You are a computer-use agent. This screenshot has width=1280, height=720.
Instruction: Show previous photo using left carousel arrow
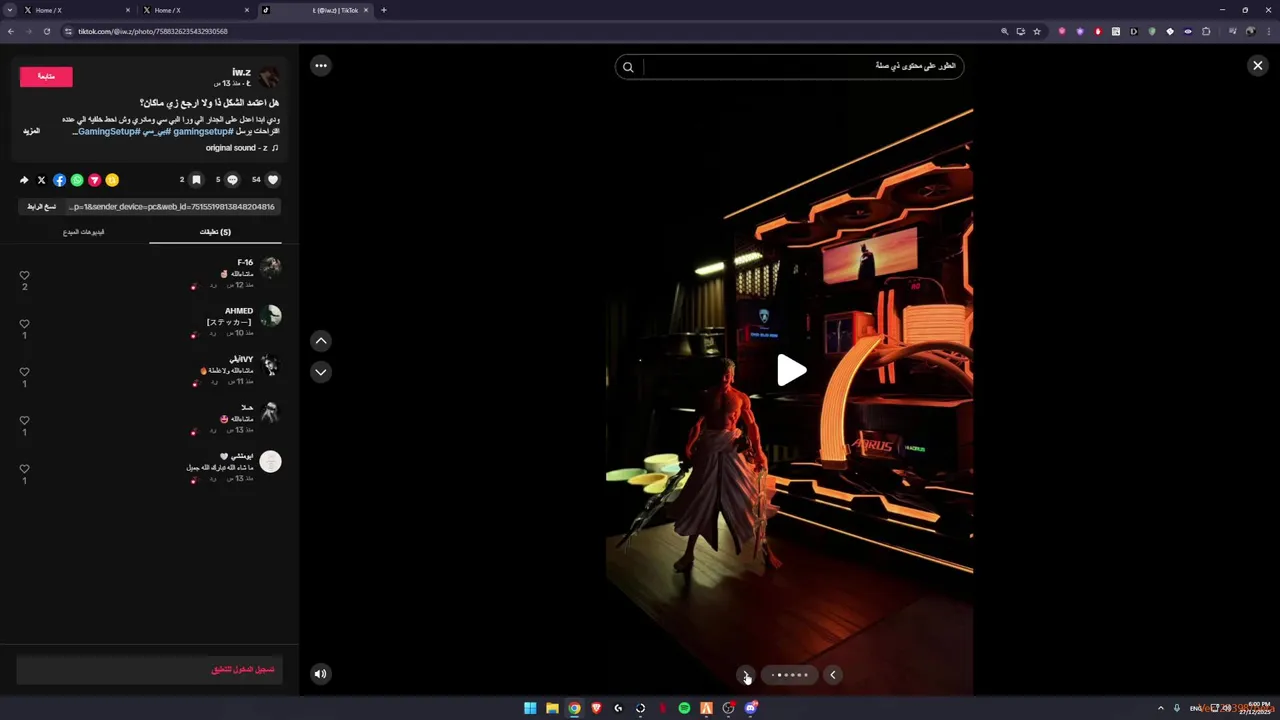[x=745, y=675]
